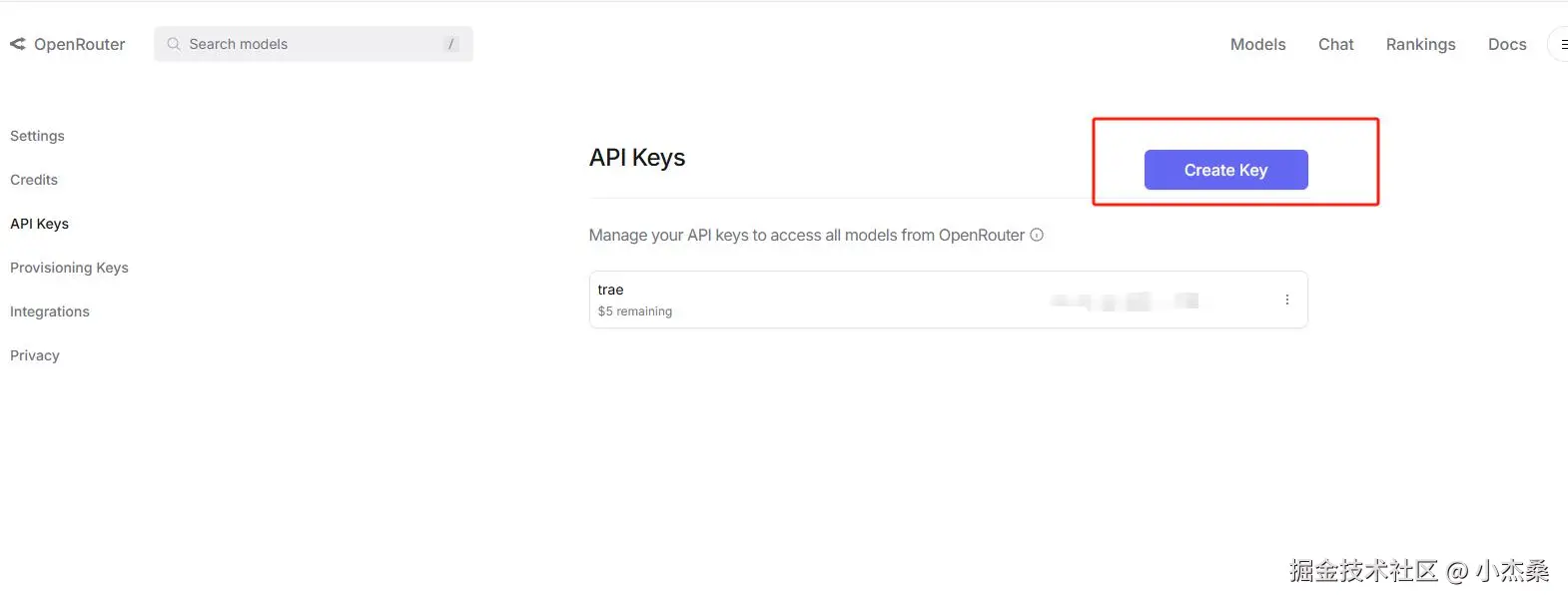The image size is (1568, 603).
Task: Click the Create Key button
Action: (x=1225, y=170)
